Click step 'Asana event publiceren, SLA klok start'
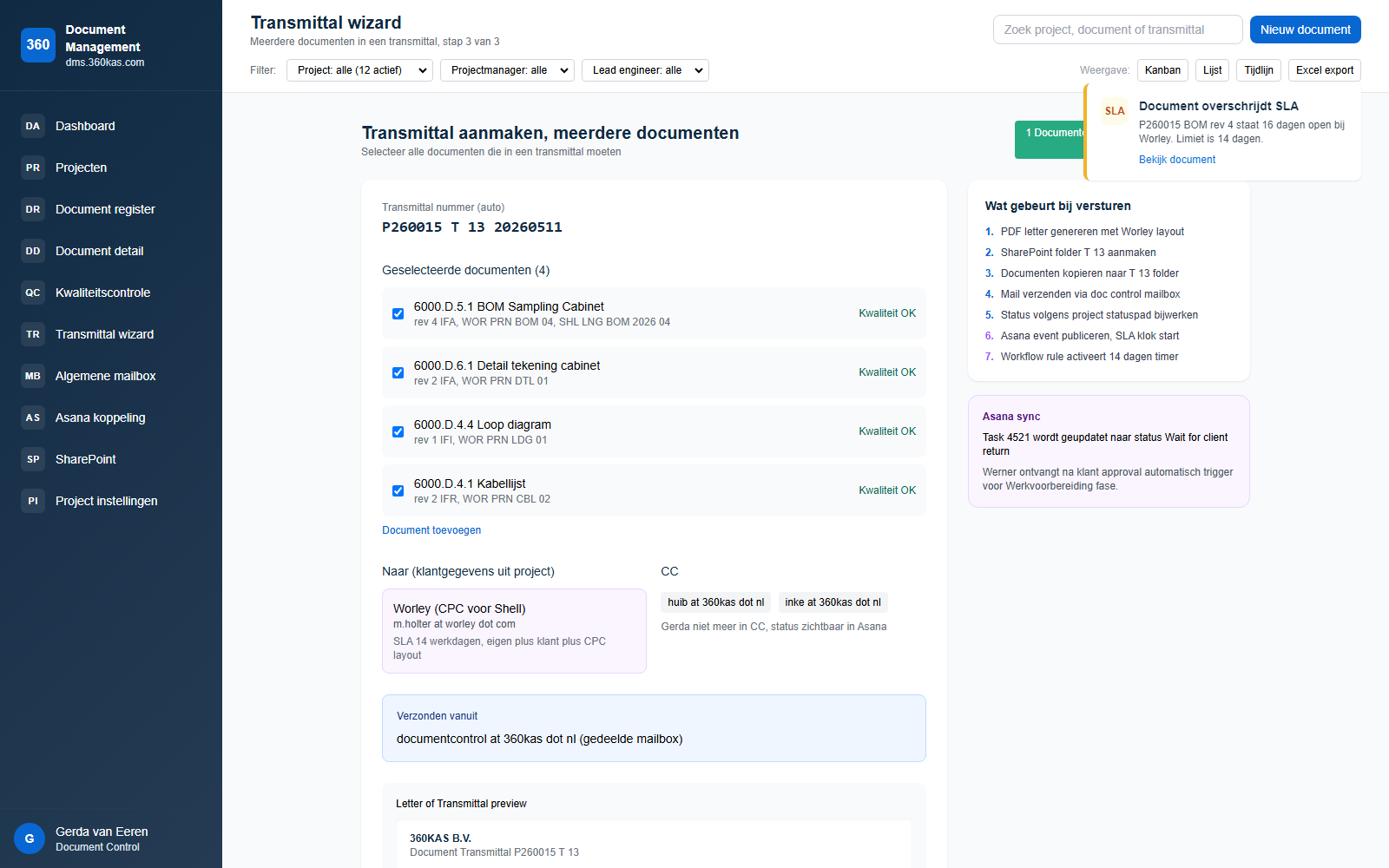Viewport: 1389px width, 868px height. coord(1089,336)
